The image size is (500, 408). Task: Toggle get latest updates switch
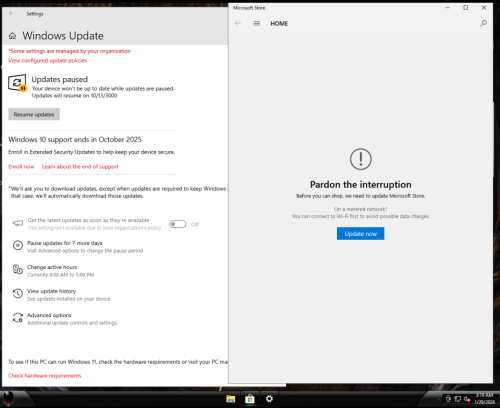[178, 224]
